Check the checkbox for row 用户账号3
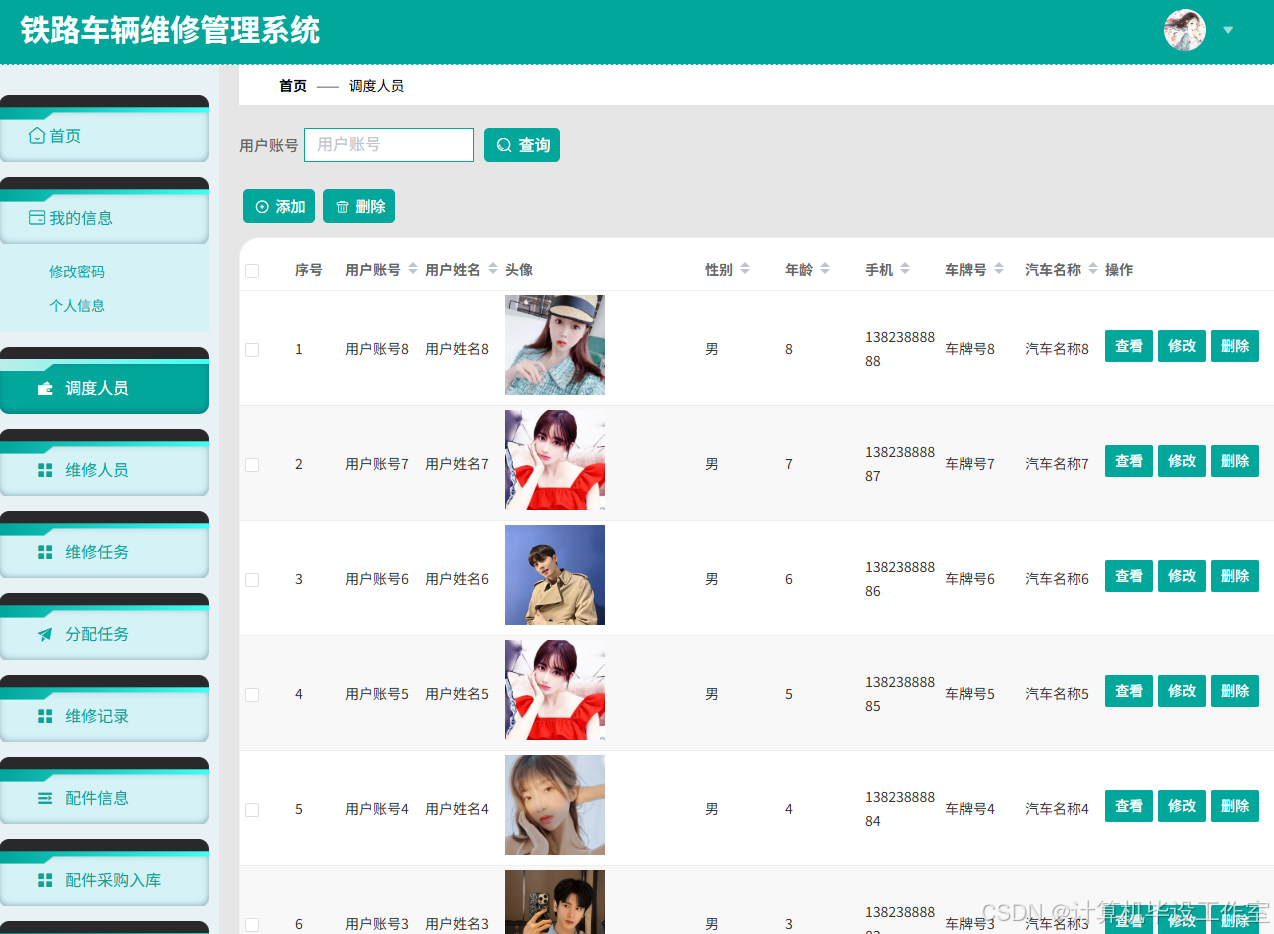 252,925
